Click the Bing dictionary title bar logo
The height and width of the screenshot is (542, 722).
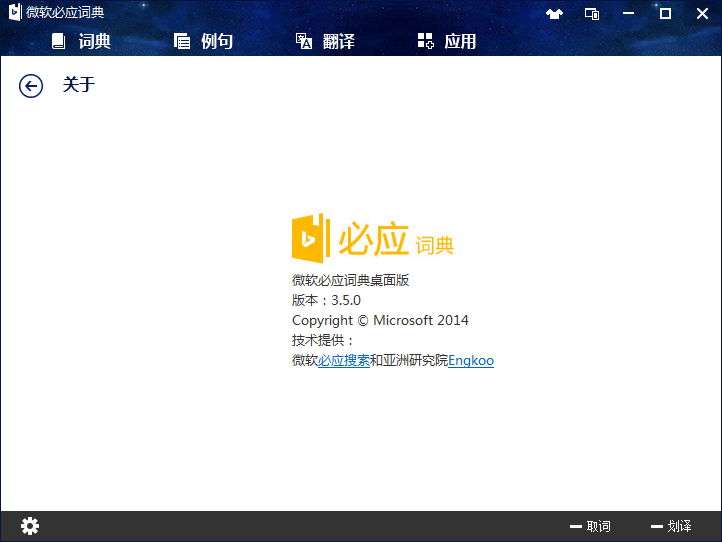tap(15, 12)
